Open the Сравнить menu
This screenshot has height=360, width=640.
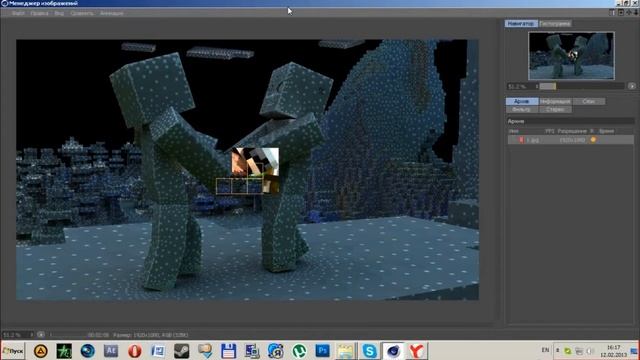click(x=82, y=13)
